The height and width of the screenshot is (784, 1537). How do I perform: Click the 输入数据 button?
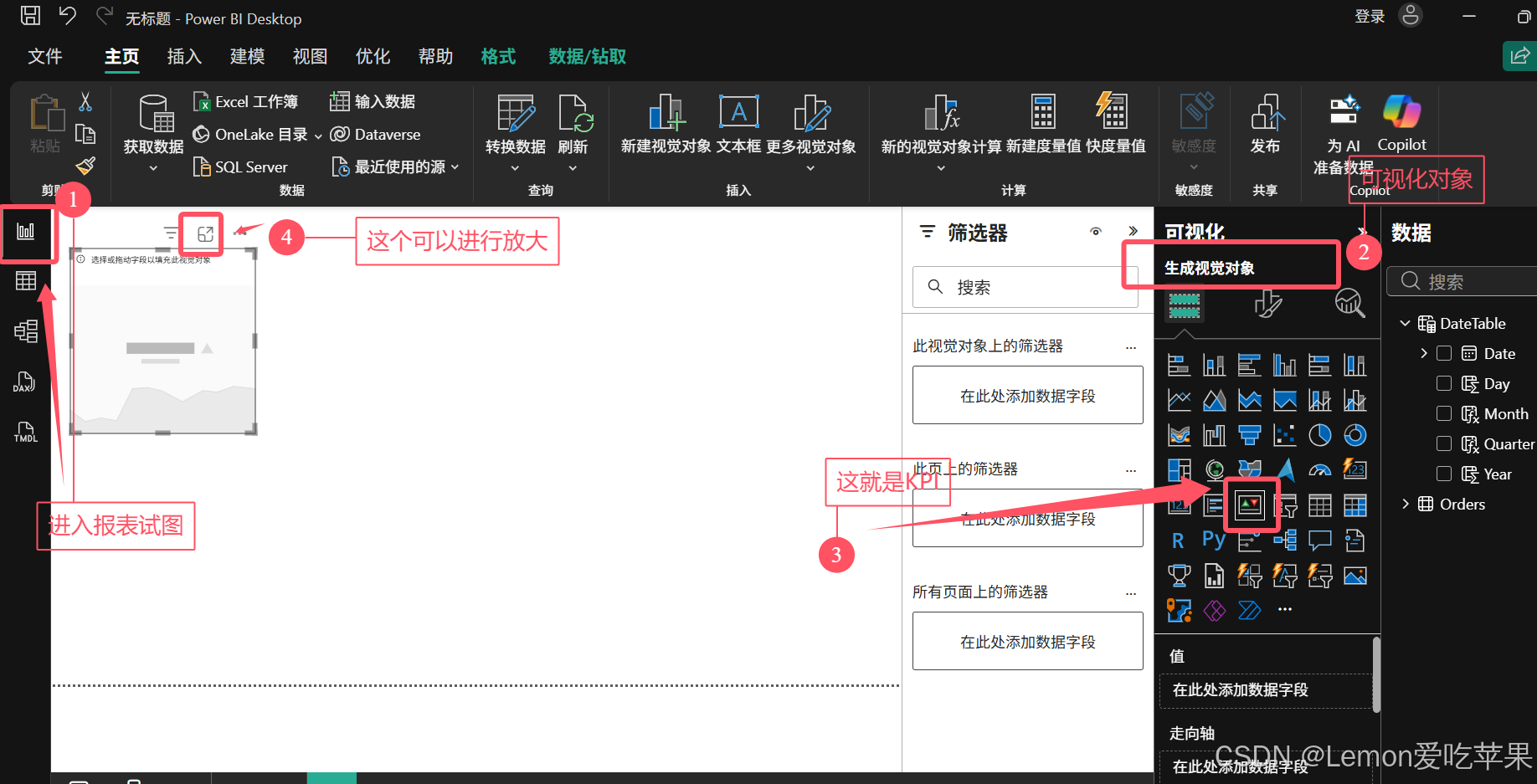[x=373, y=101]
